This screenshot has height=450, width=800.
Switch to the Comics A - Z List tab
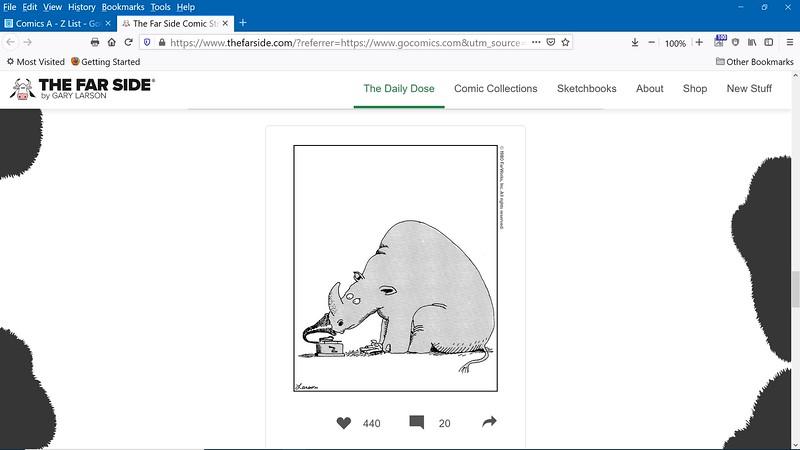coord(58,23)
